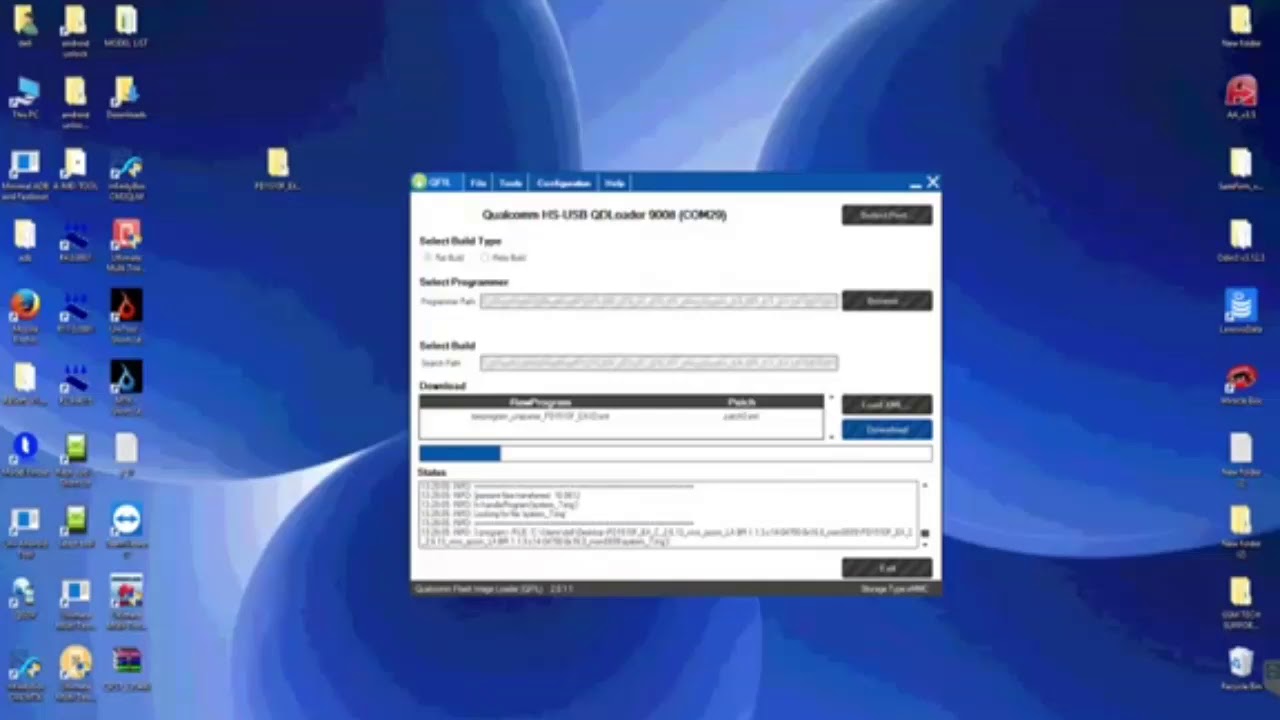Open the Recycle Bin
The image size is (1280, 720).
point(1241,668)
